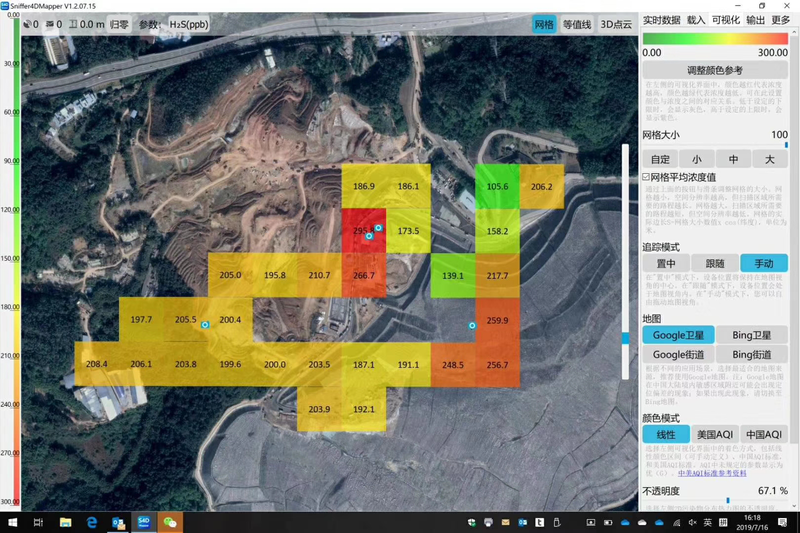
Task: Open WeChat from the taskbar
Action: click(170, 522)
